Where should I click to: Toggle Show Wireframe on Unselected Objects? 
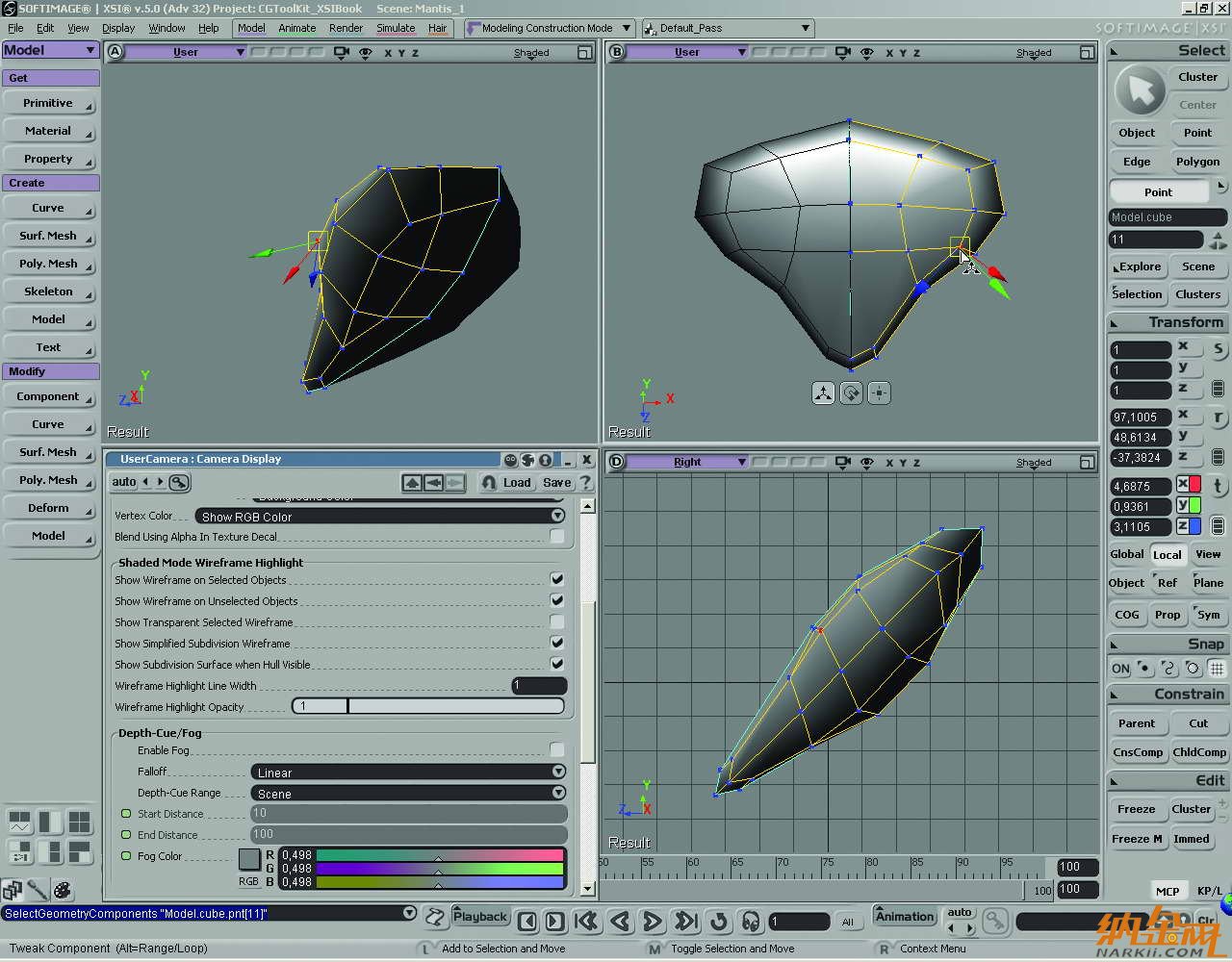click(556, 600)
